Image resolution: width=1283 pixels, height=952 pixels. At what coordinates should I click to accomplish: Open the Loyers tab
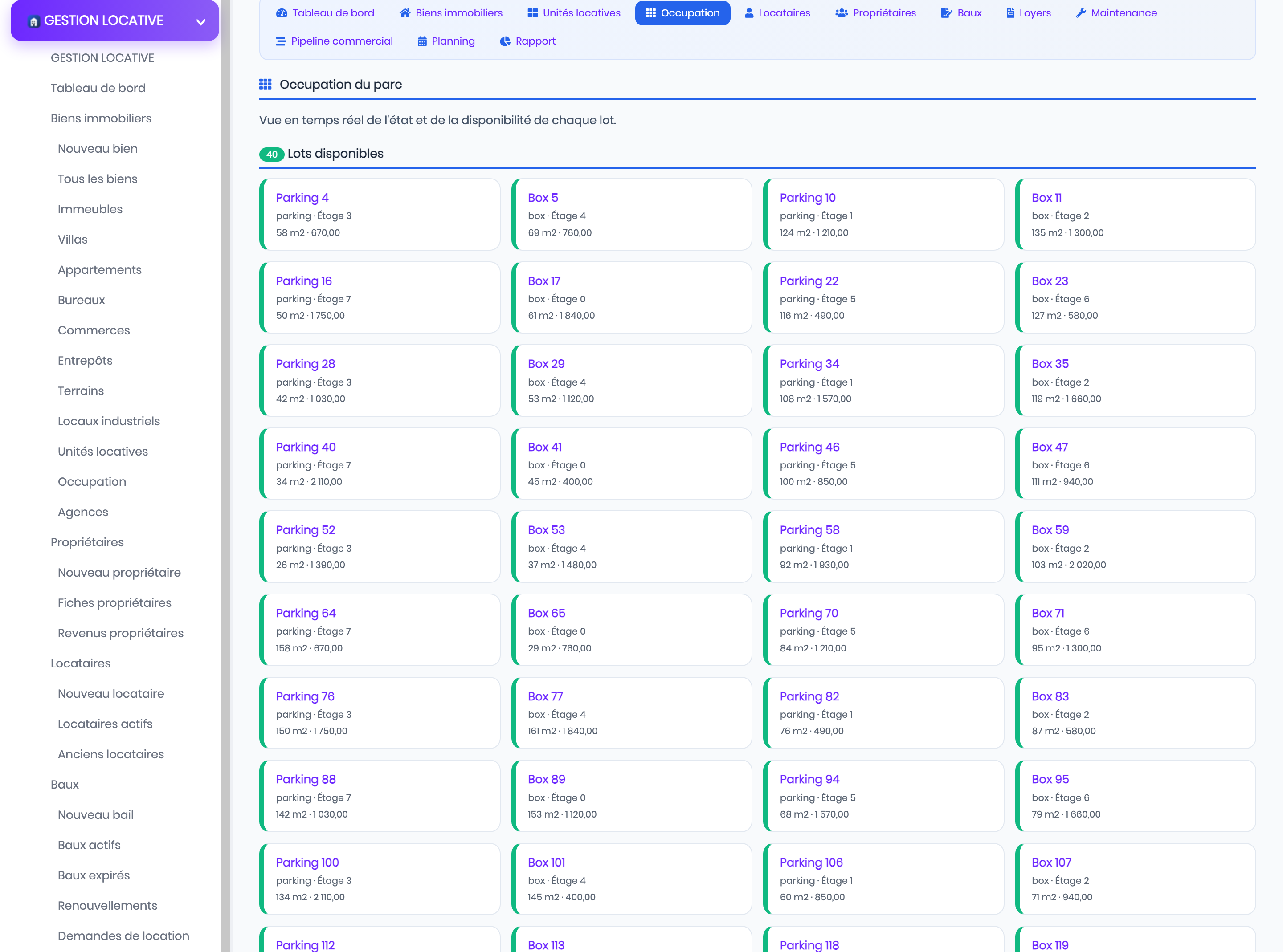click(x=1029, y=12)
